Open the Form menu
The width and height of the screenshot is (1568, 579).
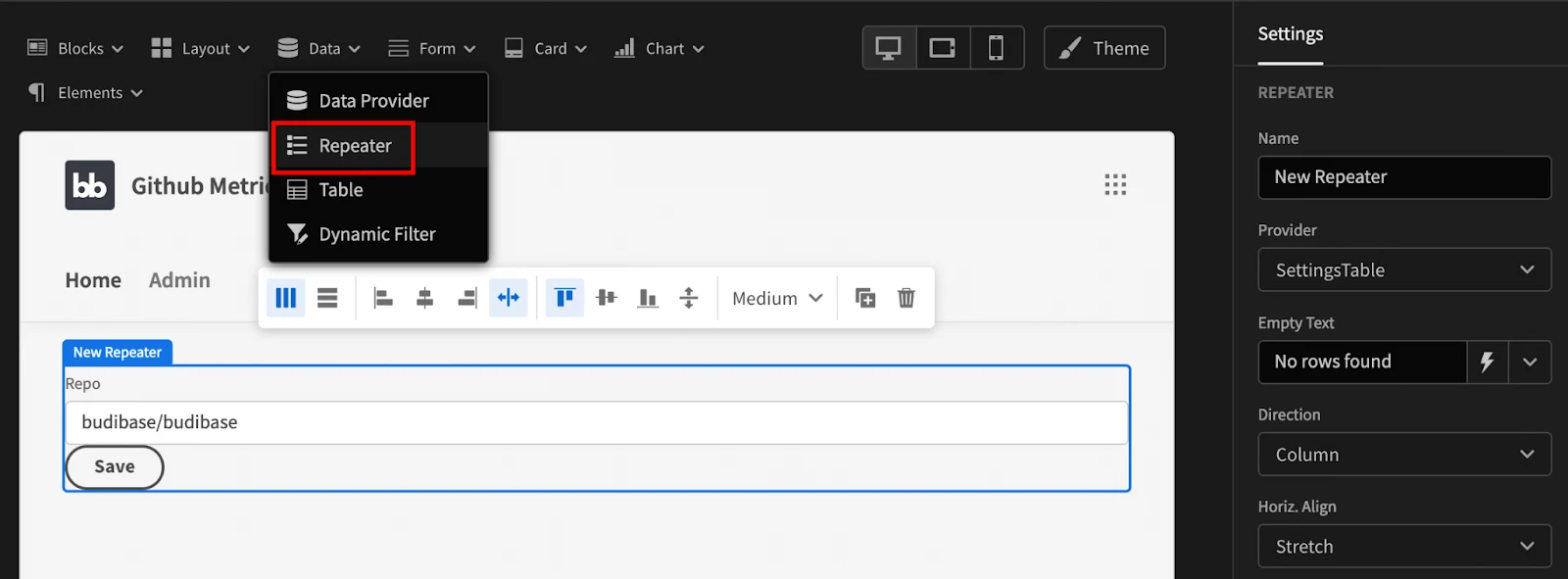(x=432, y=48)
